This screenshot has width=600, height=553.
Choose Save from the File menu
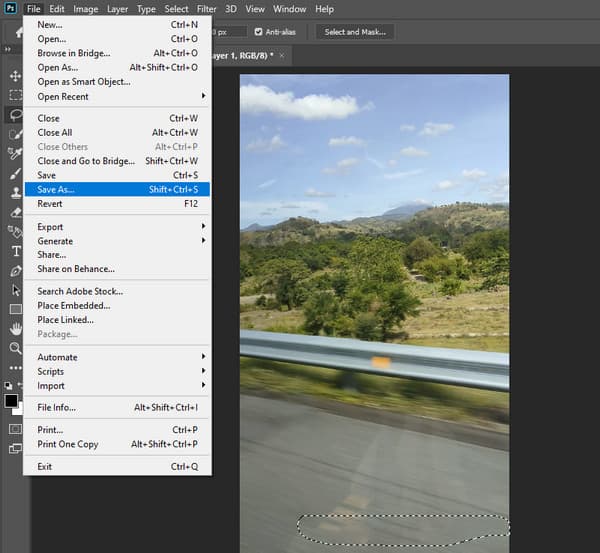click(117, 175)
